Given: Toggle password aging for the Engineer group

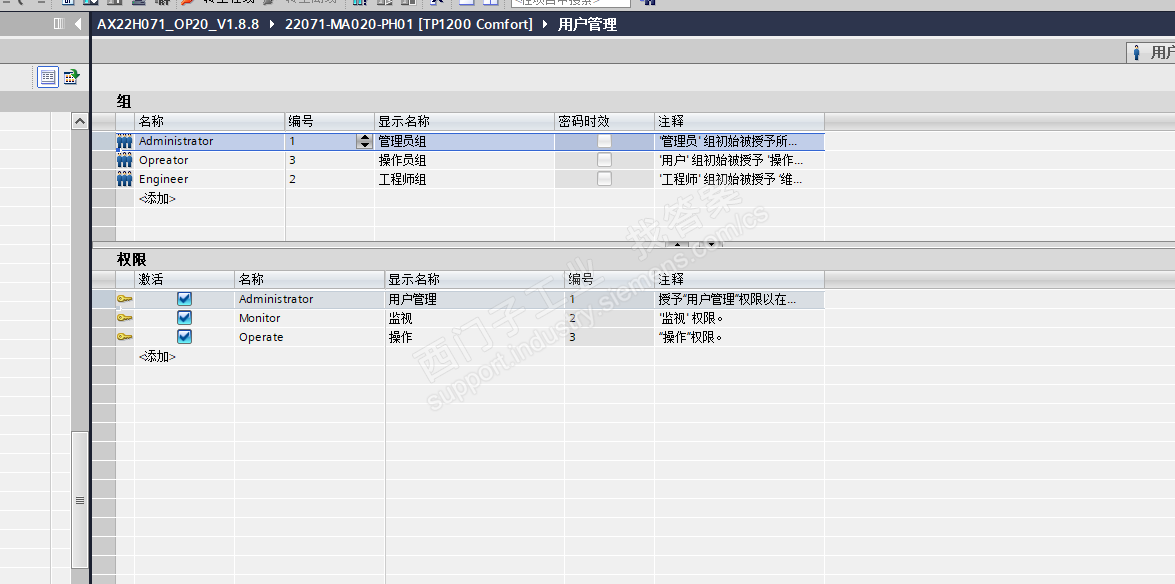Looking at the screenshot, I should [604, 178].
